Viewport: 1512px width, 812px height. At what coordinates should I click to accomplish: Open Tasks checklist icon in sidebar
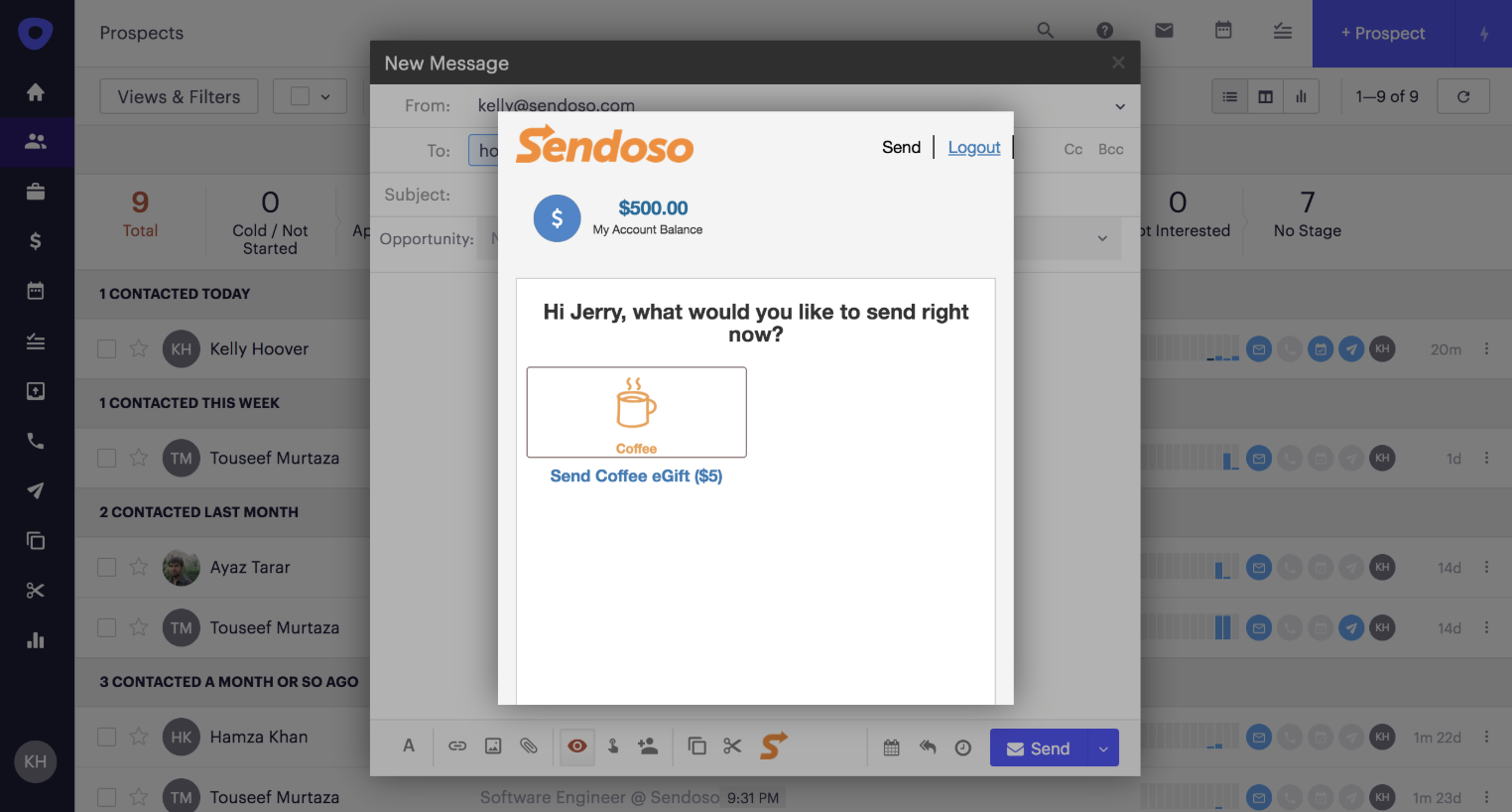(36, 341)
